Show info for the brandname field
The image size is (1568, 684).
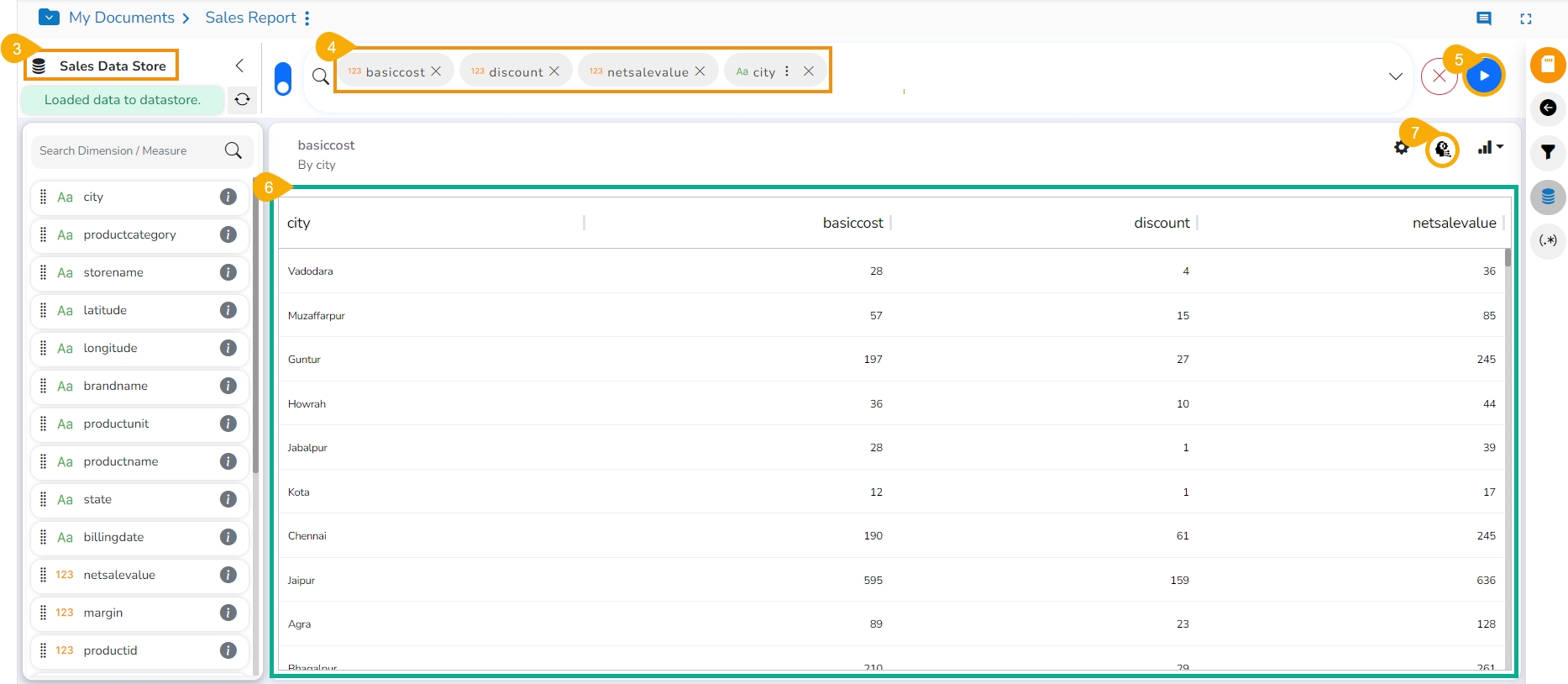click(x=228, y=386)
